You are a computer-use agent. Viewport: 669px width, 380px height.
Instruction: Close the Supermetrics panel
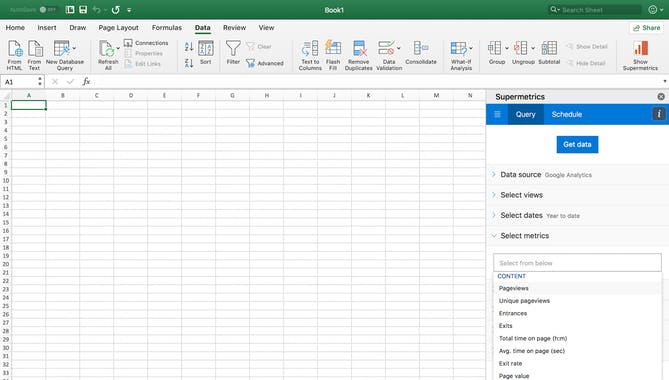click(661, 97)
